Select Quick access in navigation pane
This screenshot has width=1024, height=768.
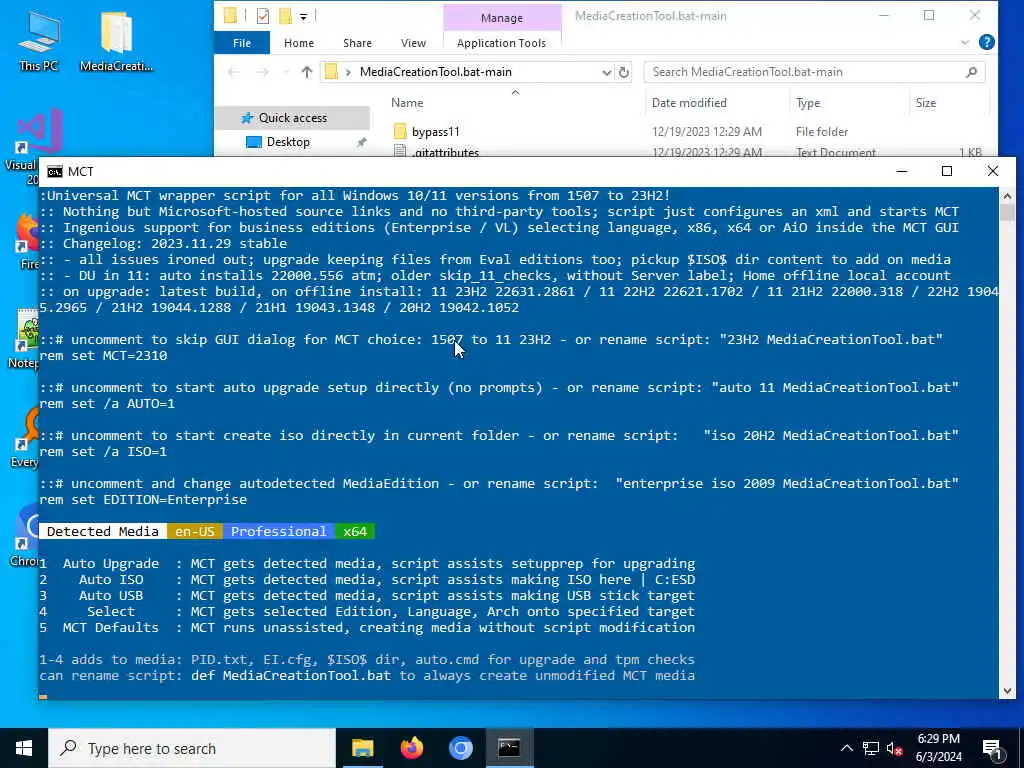click(292, 118)
